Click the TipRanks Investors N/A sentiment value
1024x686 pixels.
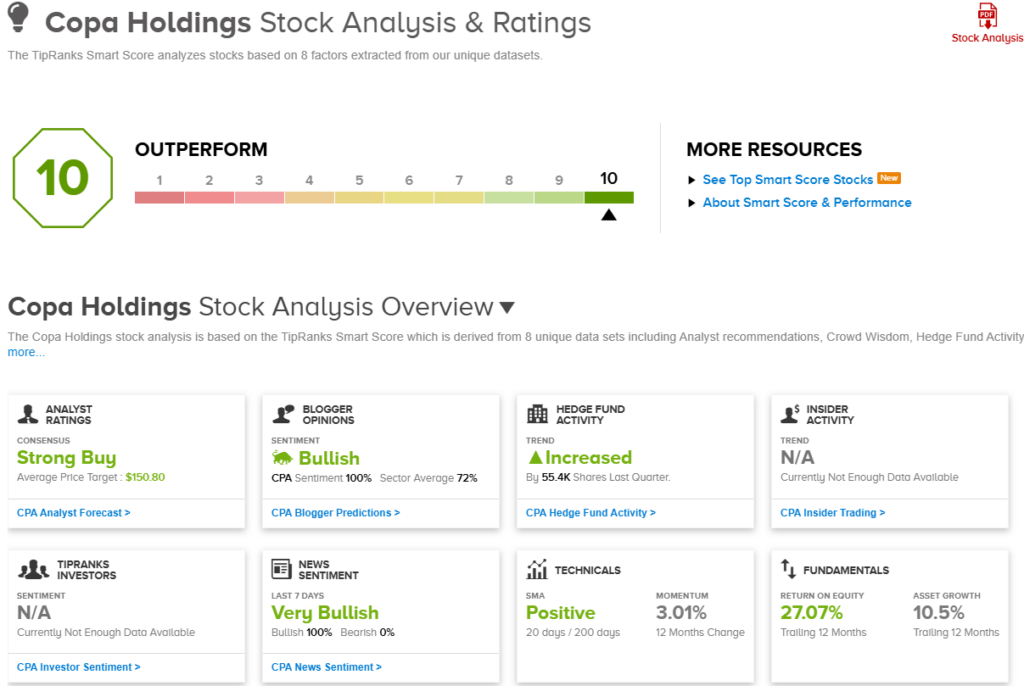click(34, 613)
